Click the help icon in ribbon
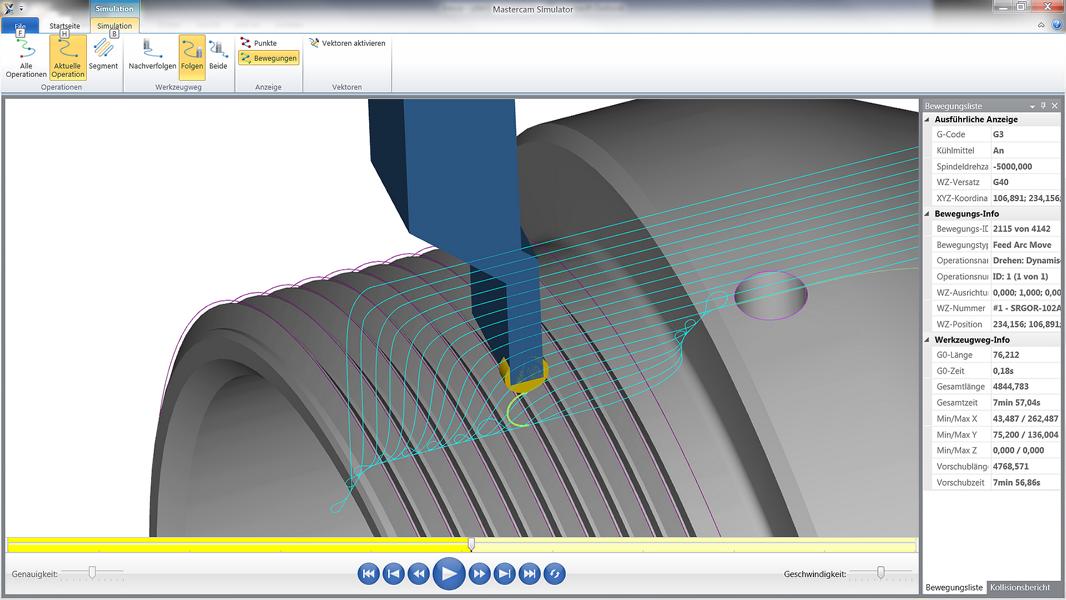The image size is (1066, 600). 1056,25
